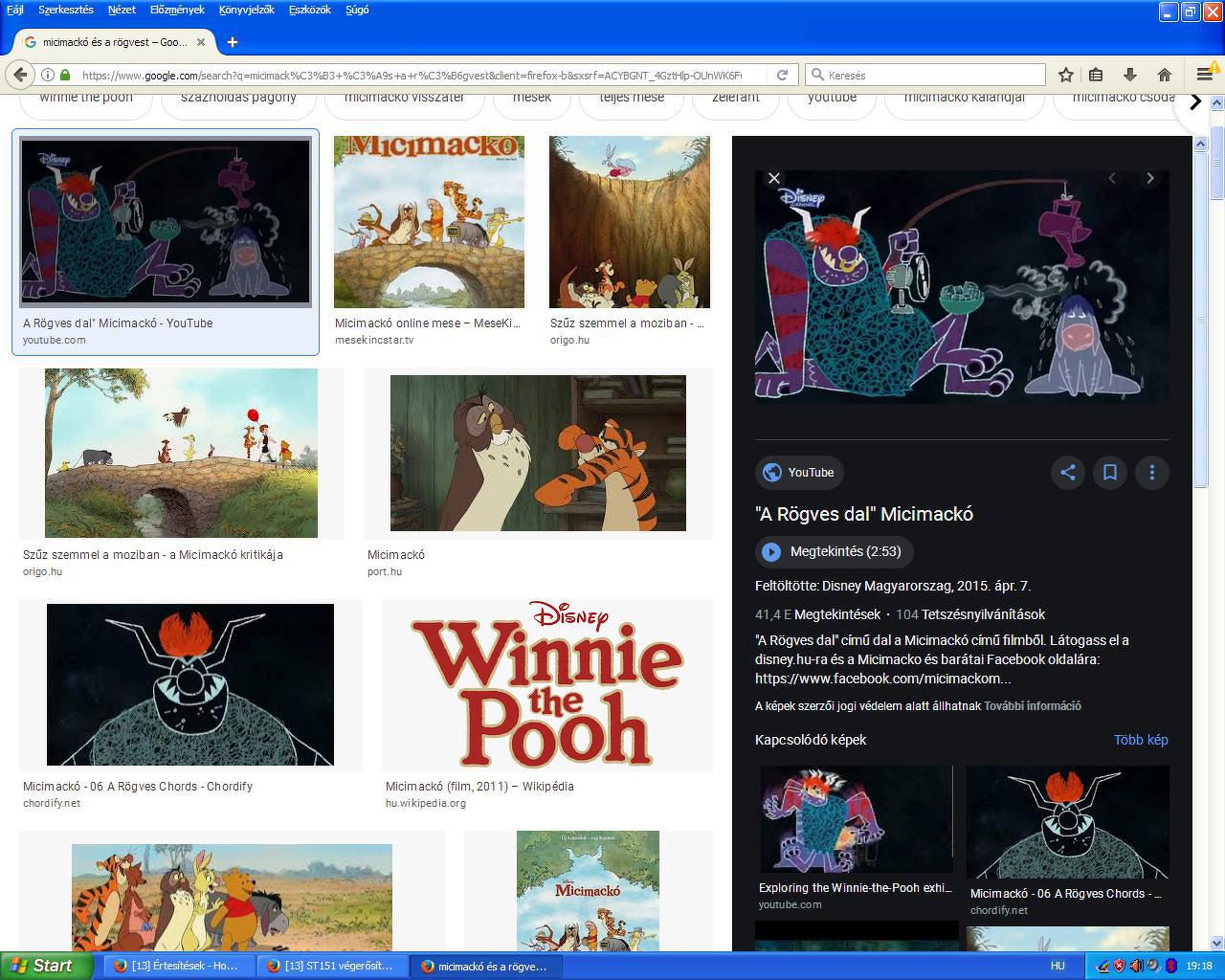Viewport: 1225px width, 980px height.
Task: Open the bridge scene 'Szűz szemmel a moziban' thumbnail
Action: click(x=181, y=453)
